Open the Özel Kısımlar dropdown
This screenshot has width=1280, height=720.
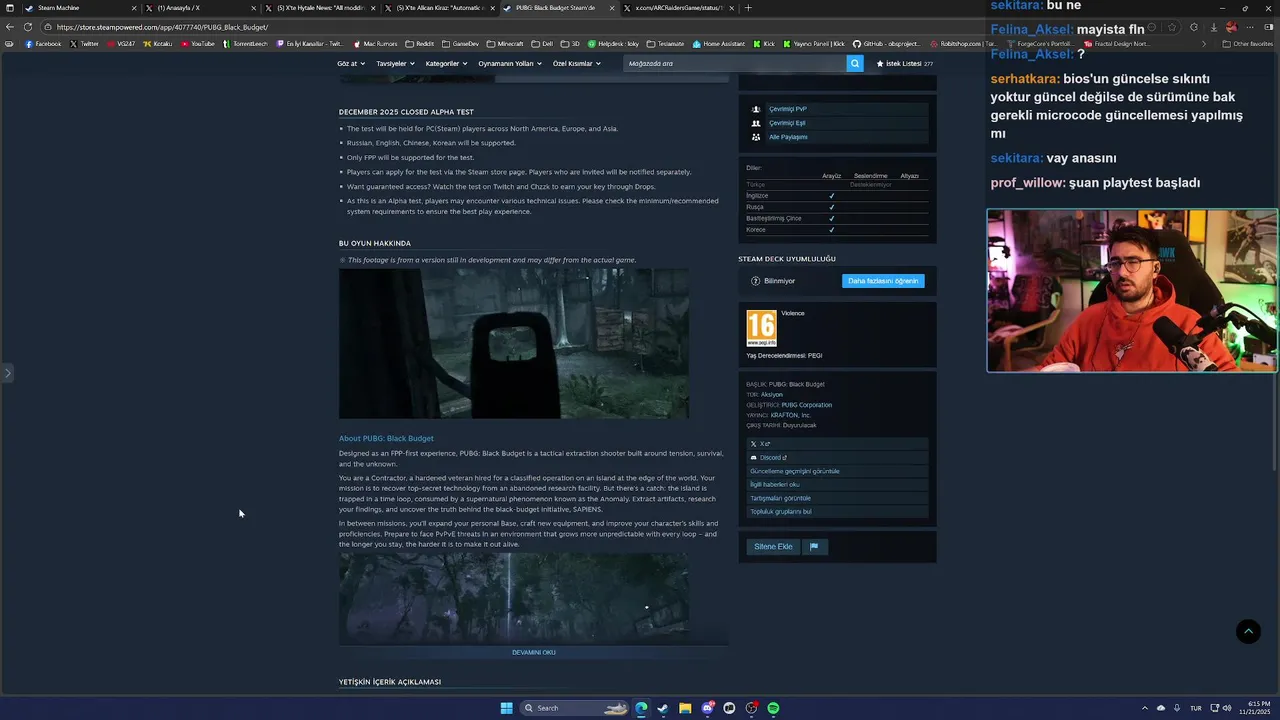click(577, 63)
